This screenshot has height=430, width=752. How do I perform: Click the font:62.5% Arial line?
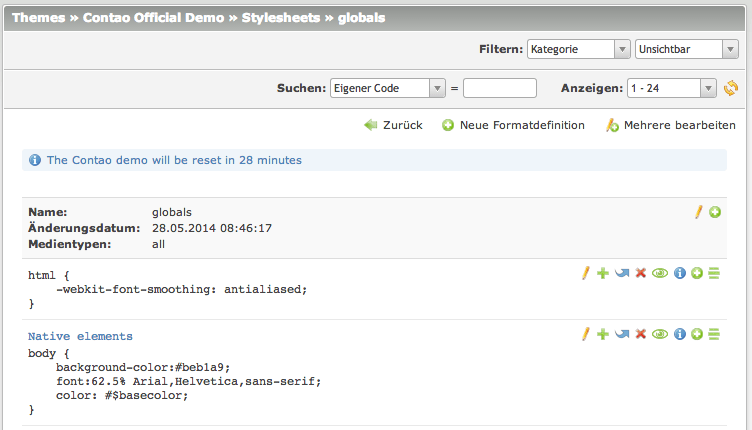point(188,381)
